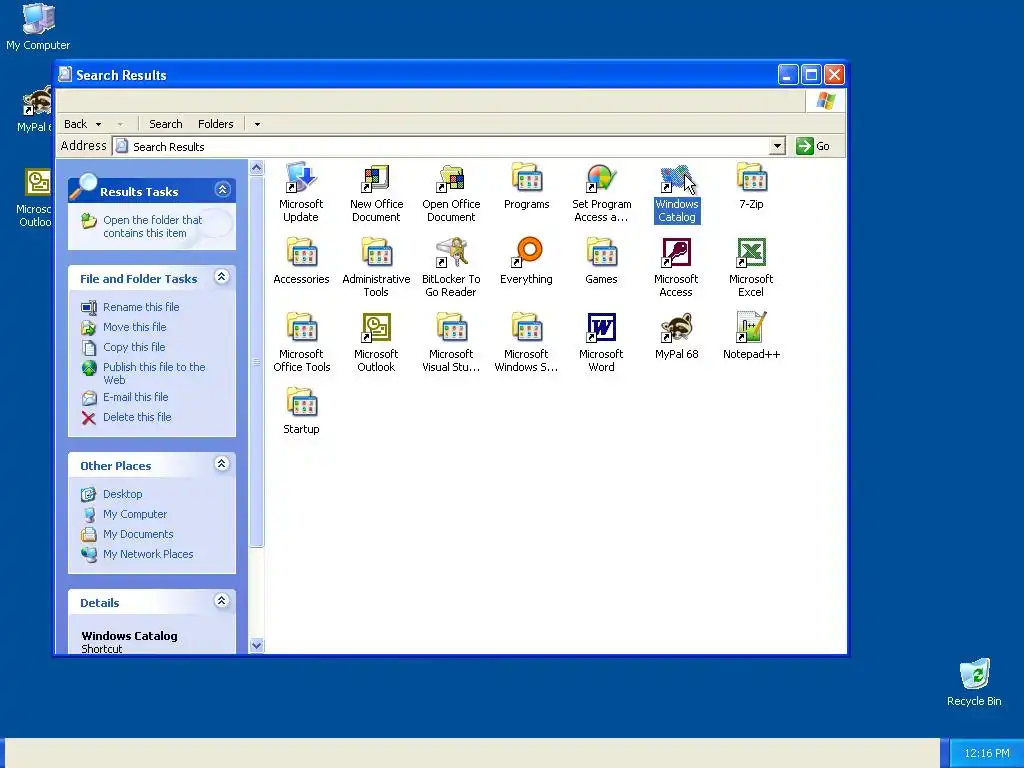This screenshot has width=1024, height=768.
Task: Collapse the Results Tasks panel
Action: point(222,189)
